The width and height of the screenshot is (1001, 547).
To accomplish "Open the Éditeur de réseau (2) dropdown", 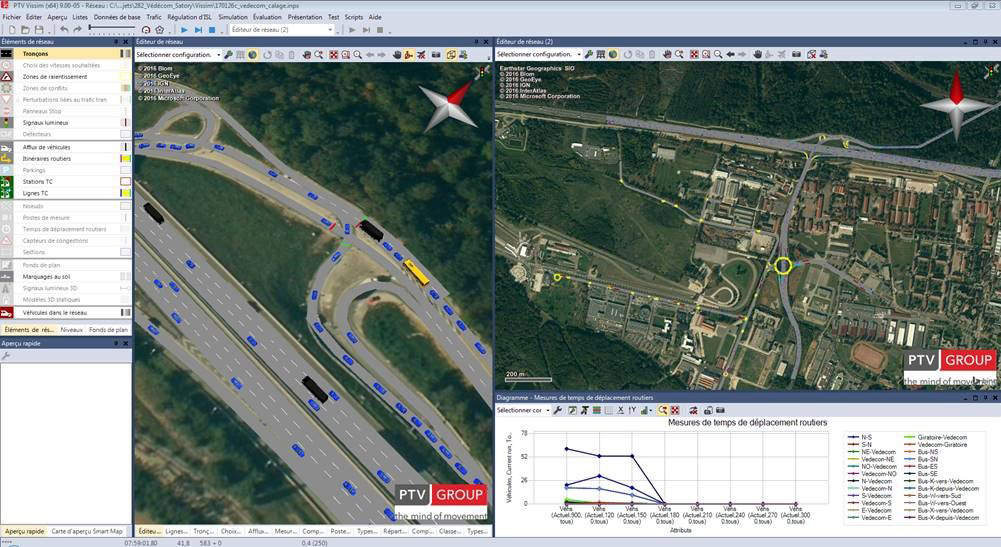I will [x=329, y=30].
